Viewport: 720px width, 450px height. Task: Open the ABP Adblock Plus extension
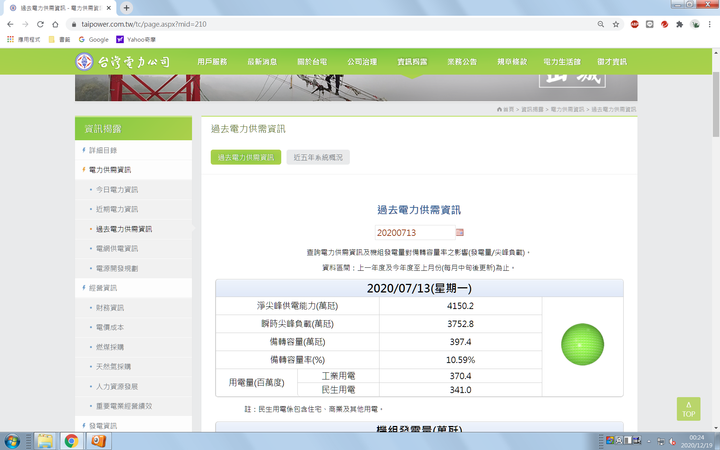[635, 24]
